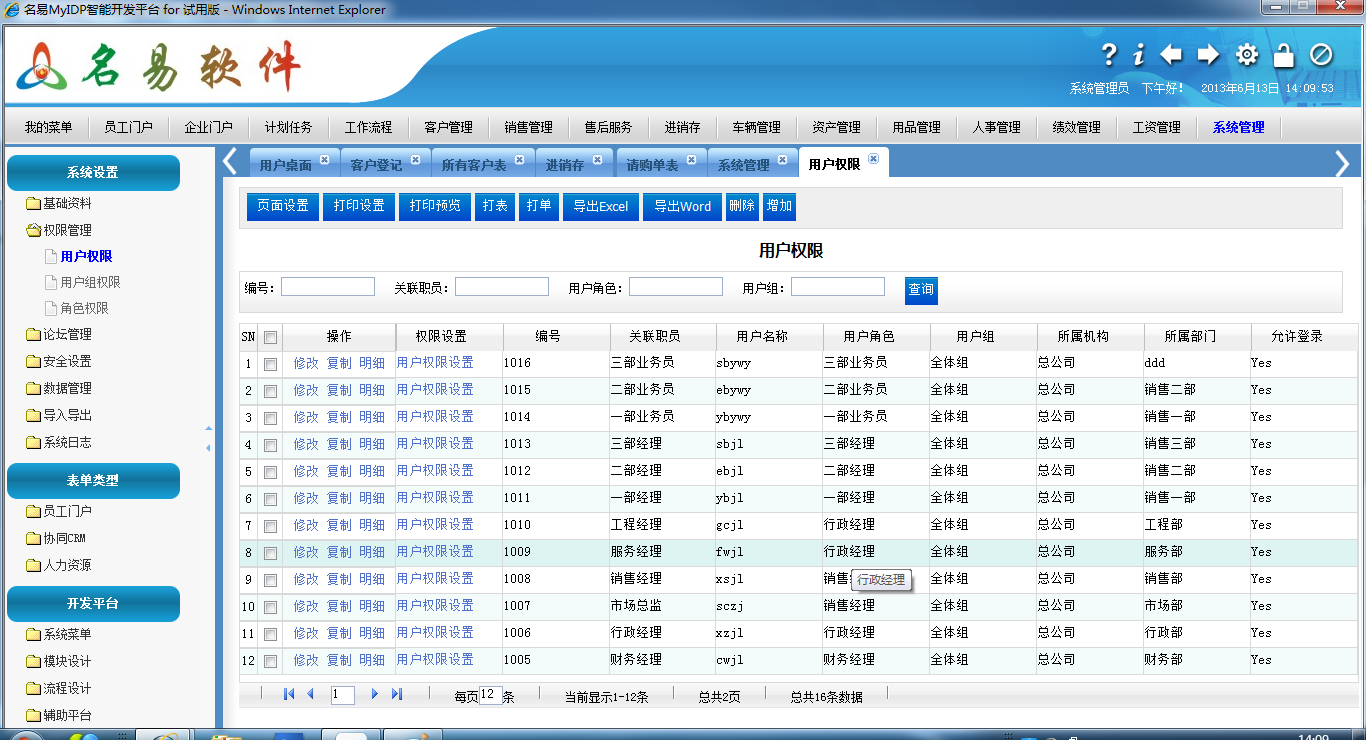The width and height of the screenshot is (1366, 740).
Task: Click the 页面设置 button
Action: click(x=283, y=206)
